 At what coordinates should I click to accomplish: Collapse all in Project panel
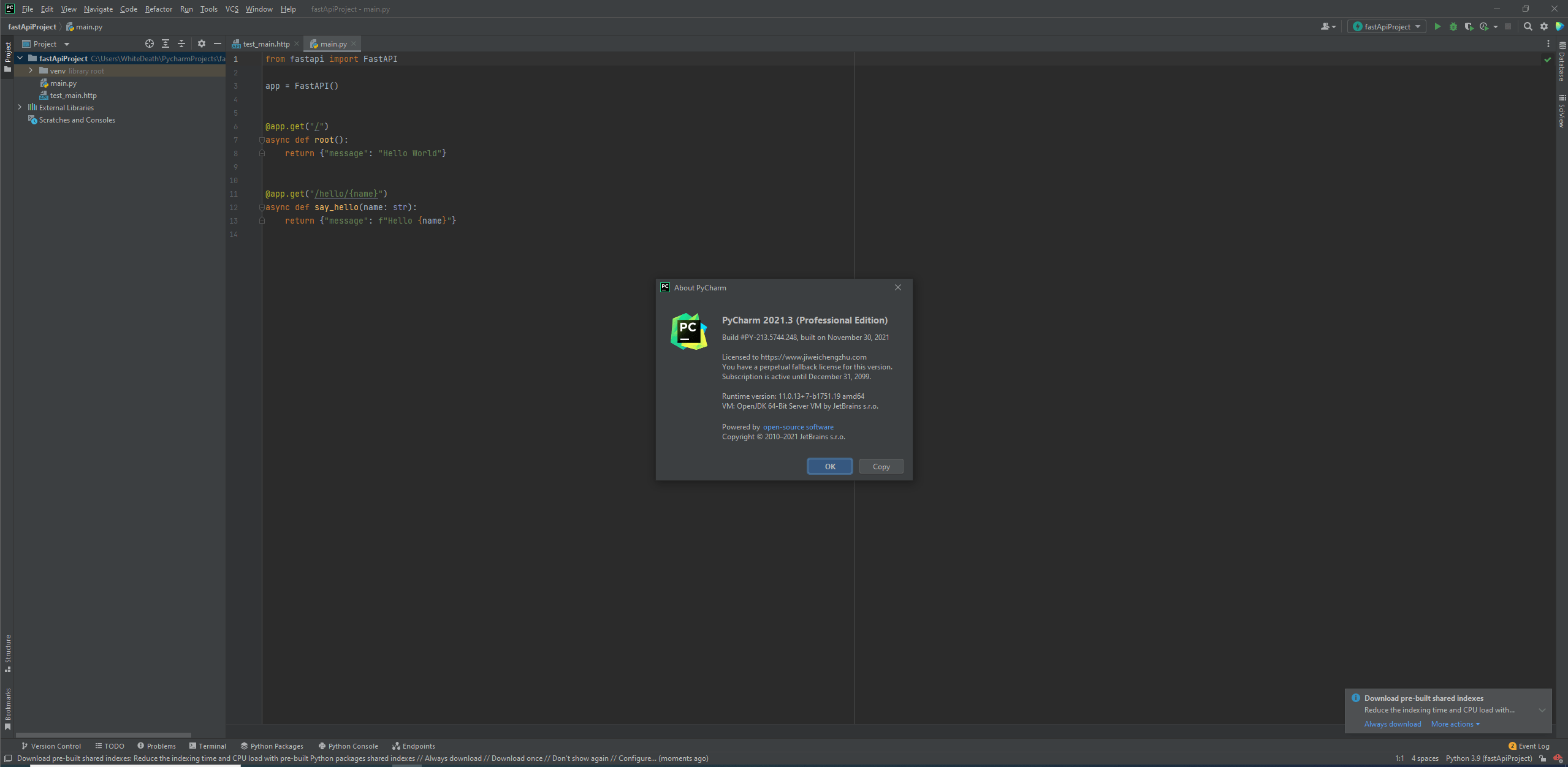[181, 43]
